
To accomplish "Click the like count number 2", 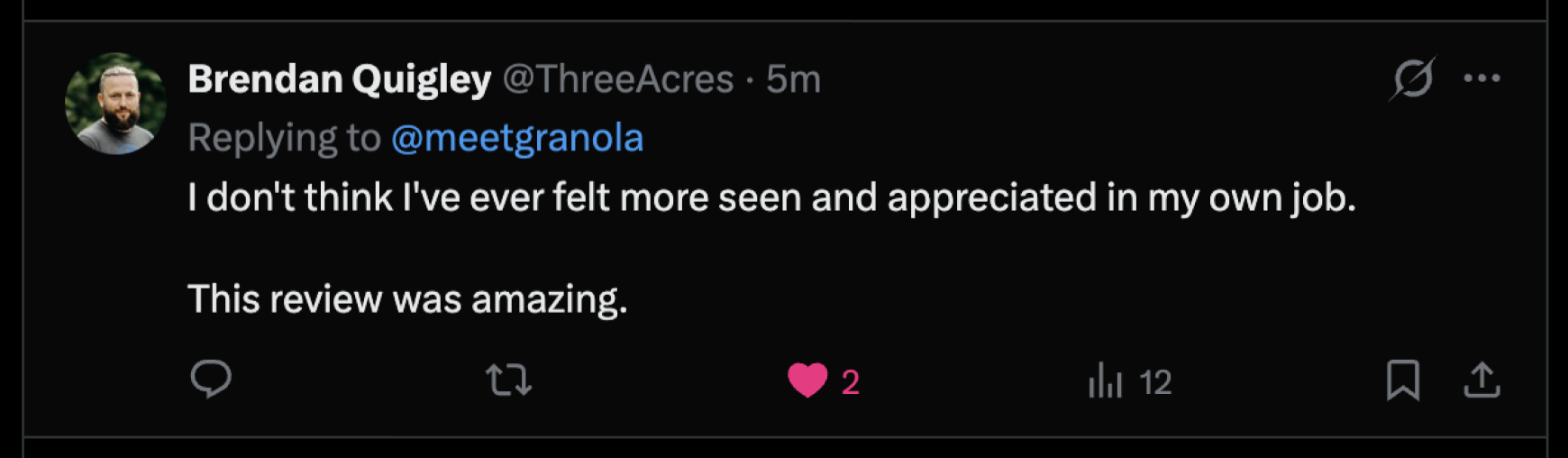I will (850, 382).
